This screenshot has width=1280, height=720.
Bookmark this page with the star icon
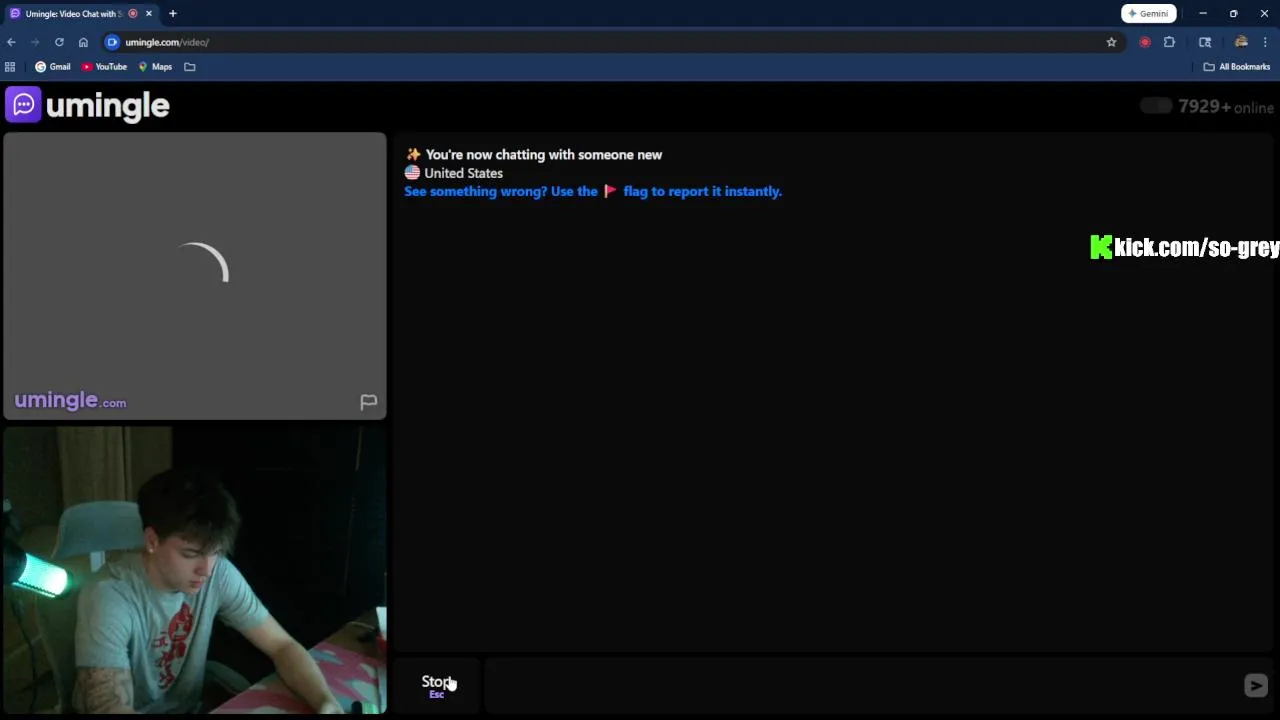click(x=1111, y=42)
